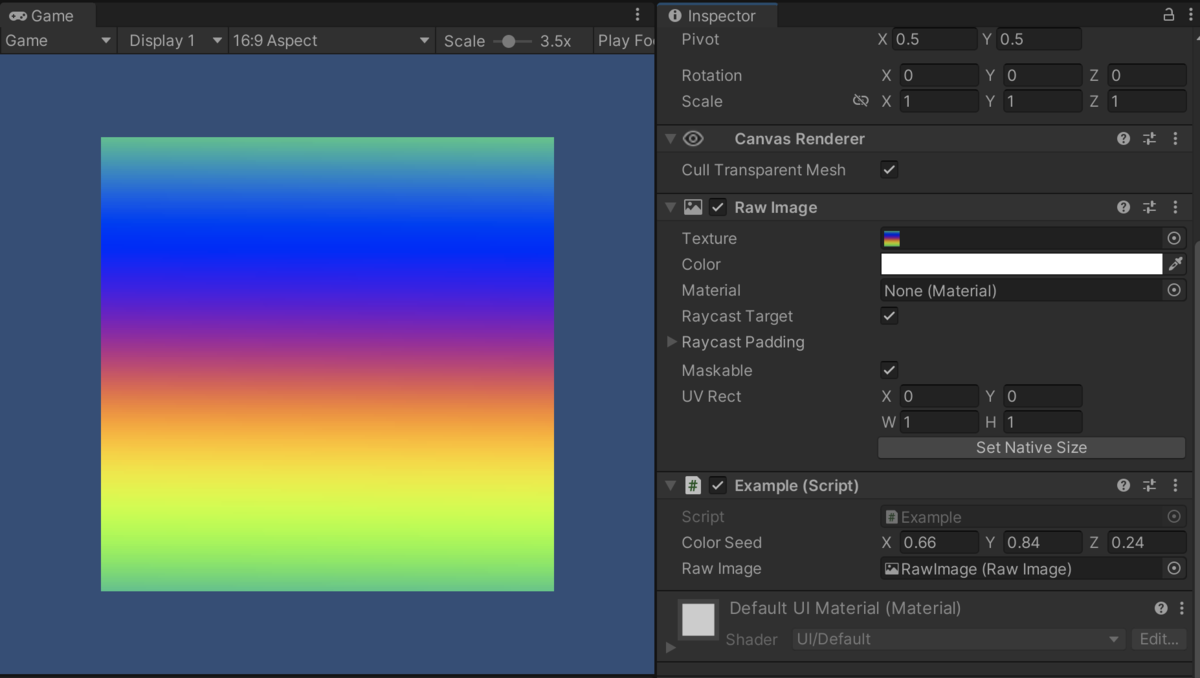Click Edit next to the UI/Default shader
Image resolution: width=1200 pixels, height=678 pixels.
[1159, 639]
